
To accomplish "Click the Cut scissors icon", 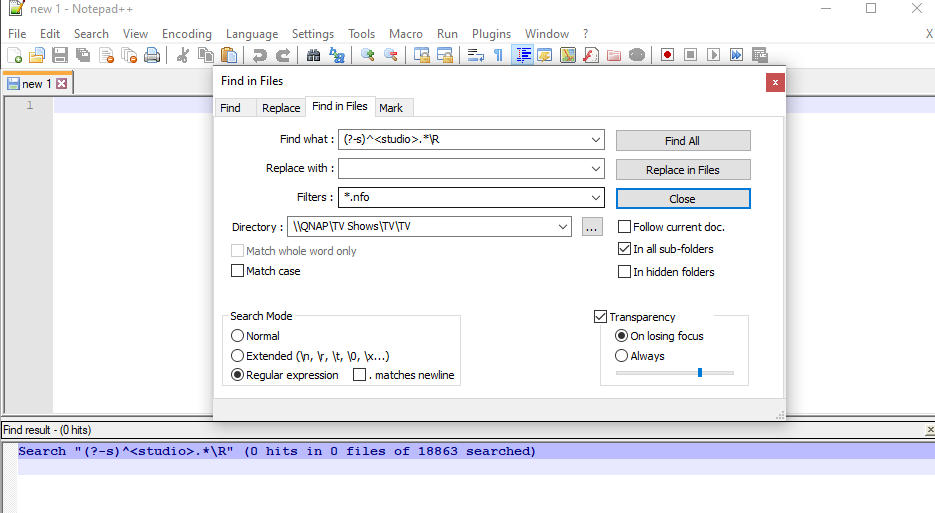I will [183, 55].
